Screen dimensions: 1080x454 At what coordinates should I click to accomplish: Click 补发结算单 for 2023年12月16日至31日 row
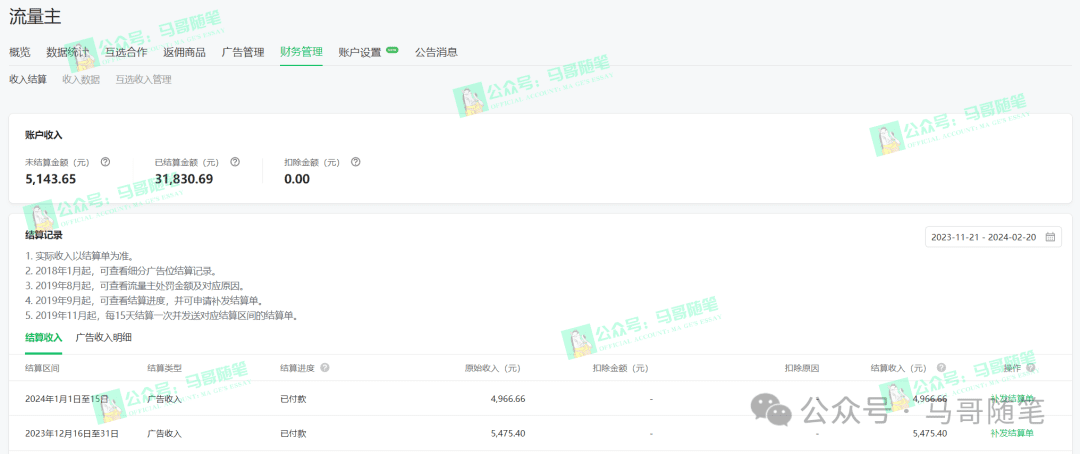click(x=1012, y=433)
